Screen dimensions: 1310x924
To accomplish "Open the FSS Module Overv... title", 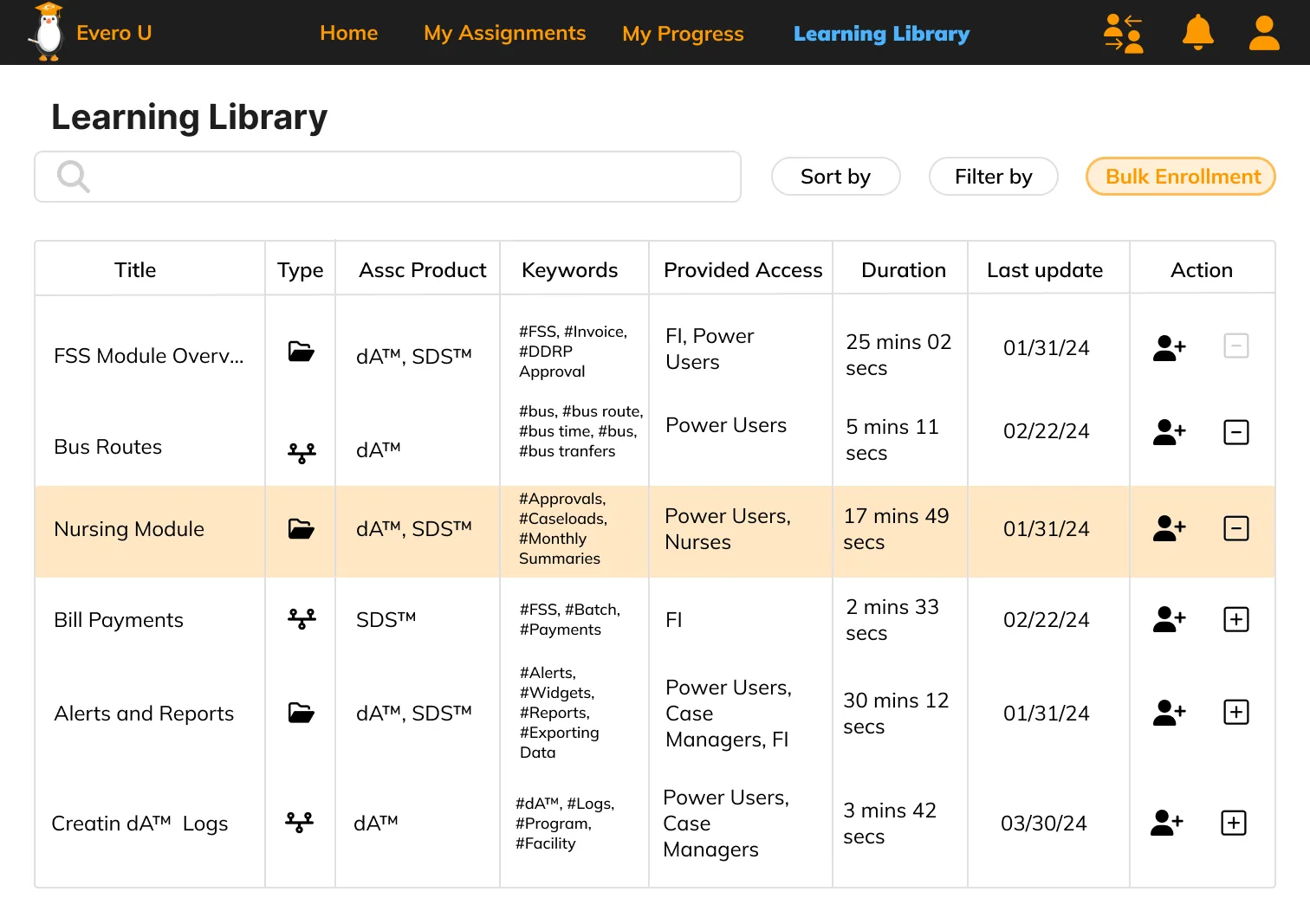I will [x=149, y=356].
